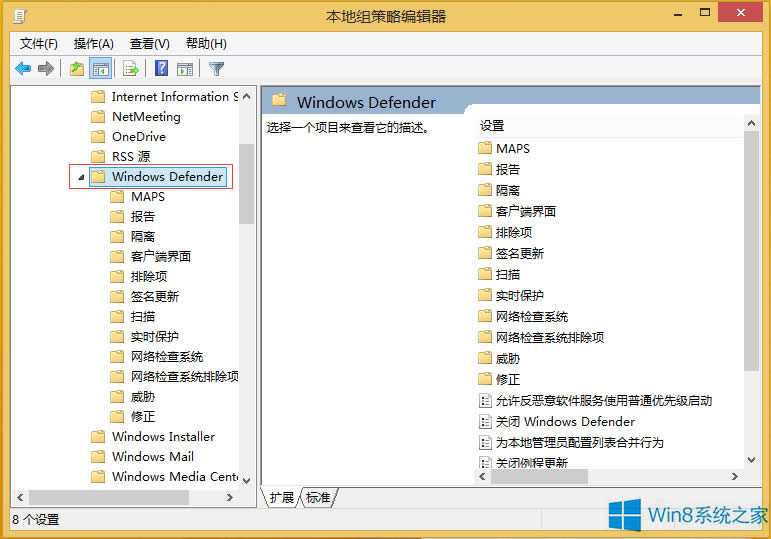This screenshot has width=771, height=539.
Task: Select 客户端界面 in the tree
Action: click(x=161, y=256)
